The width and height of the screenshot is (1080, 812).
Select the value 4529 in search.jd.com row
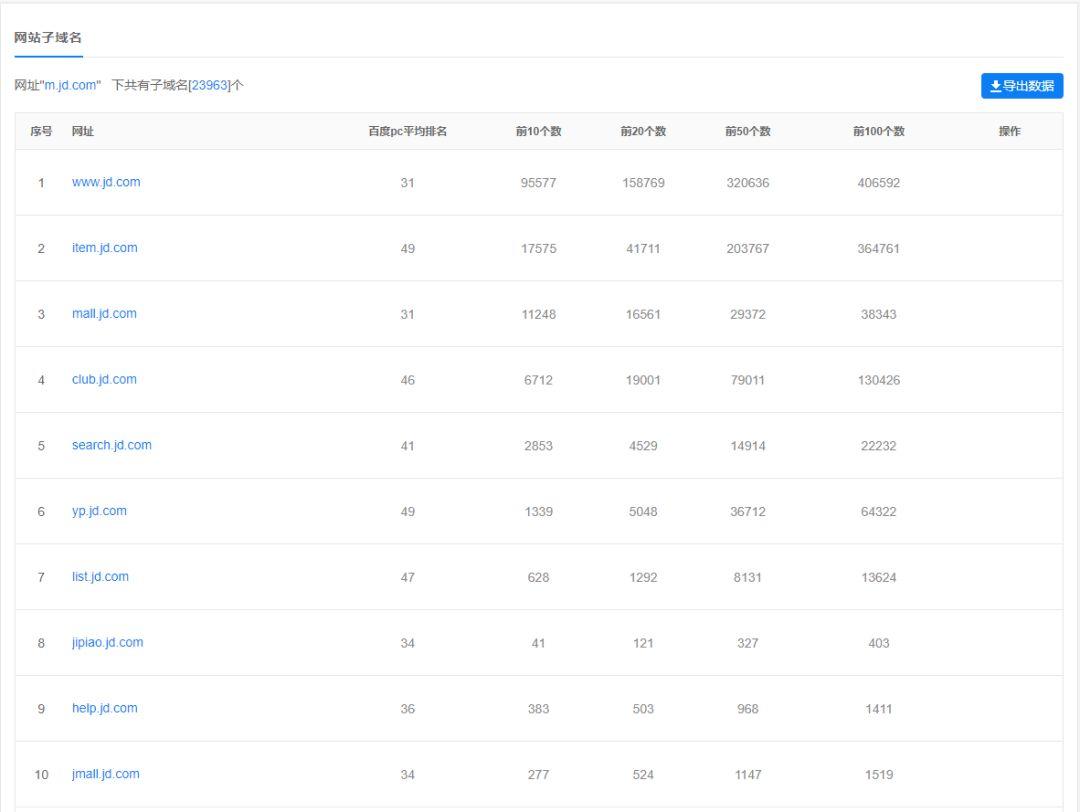[x=643, y=446]
